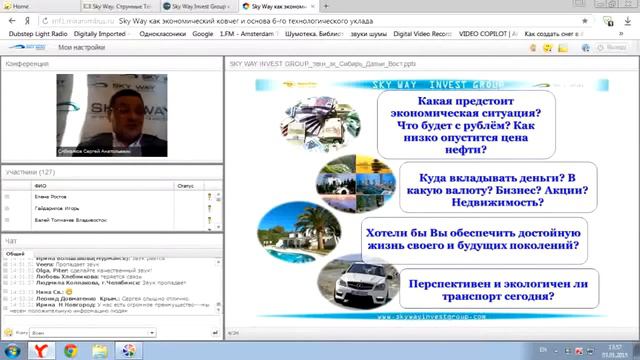Click the yellow folder icon in webinar toolbar
This screenshot has width=640, height=360.
tap(563, 48)
